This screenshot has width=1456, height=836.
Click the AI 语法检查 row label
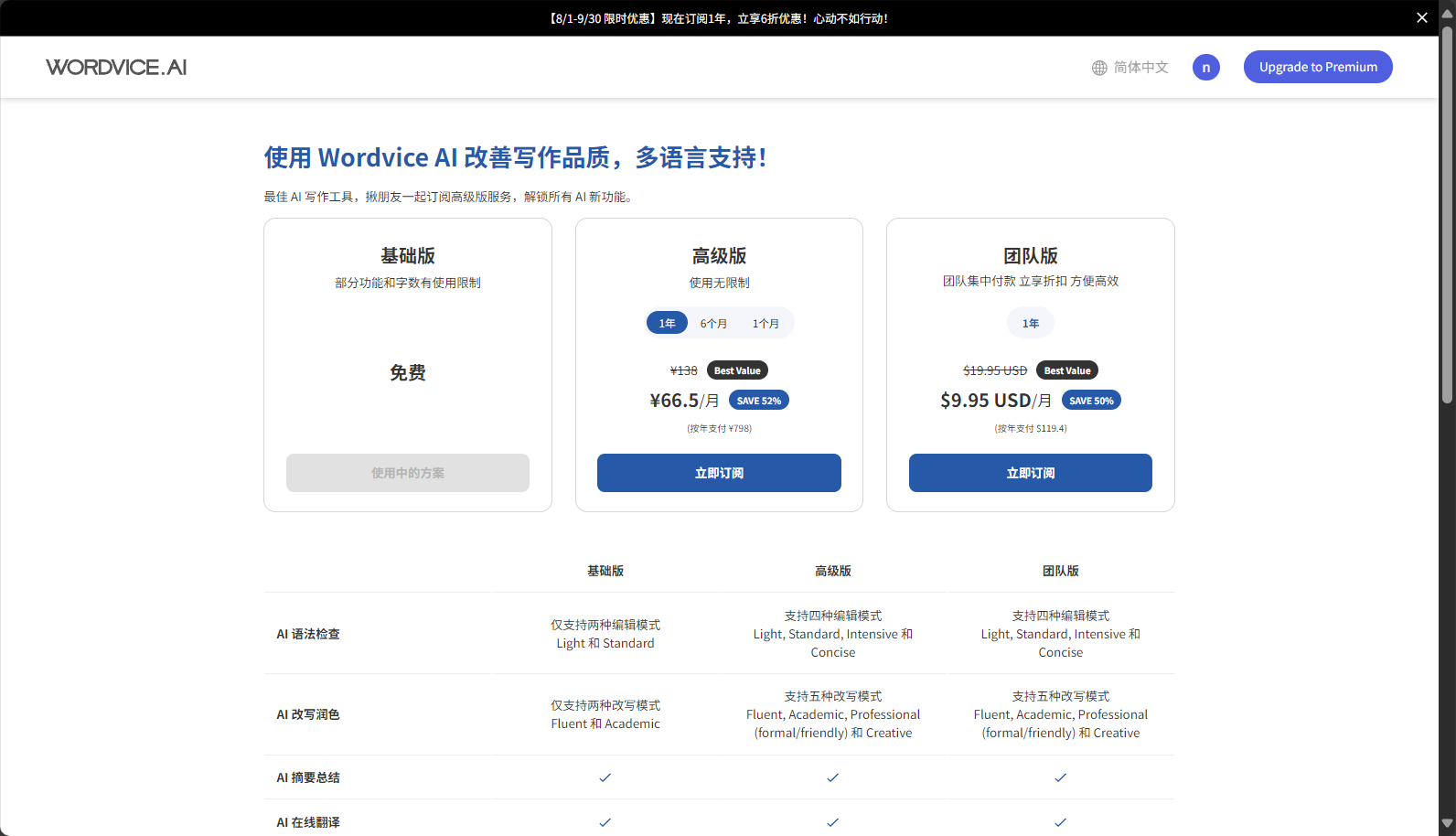coord(308,634)
